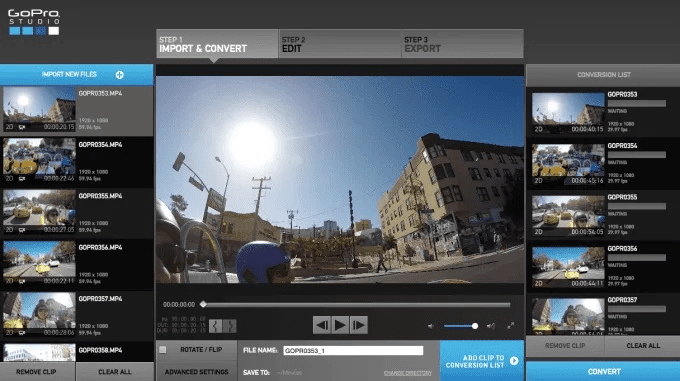Step back one frame in the player

click(321, 325)
